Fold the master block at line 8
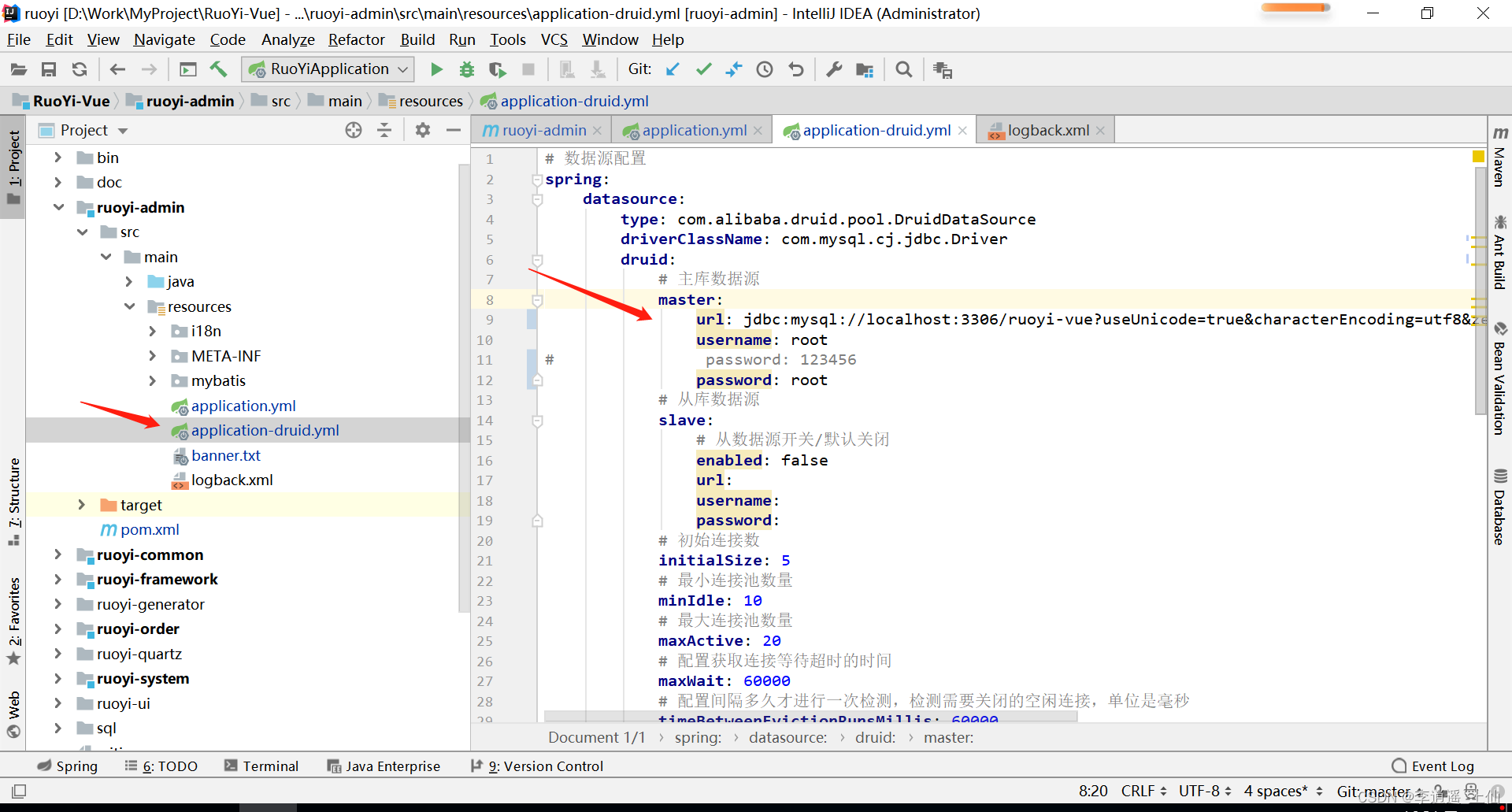1512x812 pixels. click(537, 300)
